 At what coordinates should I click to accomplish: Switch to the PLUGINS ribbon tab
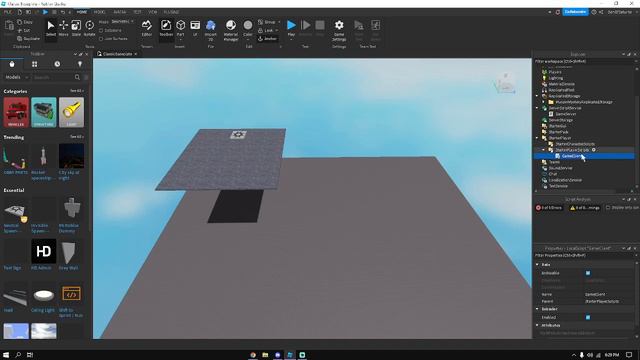[x=171, y=12]
